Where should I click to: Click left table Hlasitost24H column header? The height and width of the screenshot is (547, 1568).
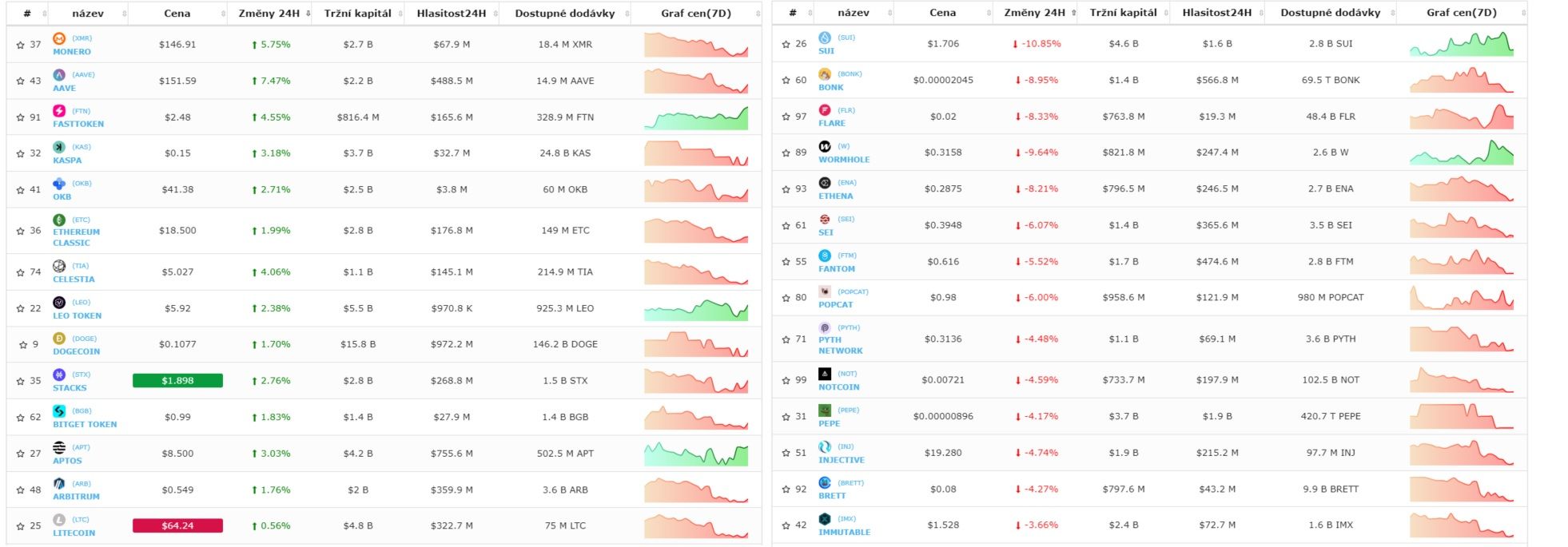tap(452, 13)
